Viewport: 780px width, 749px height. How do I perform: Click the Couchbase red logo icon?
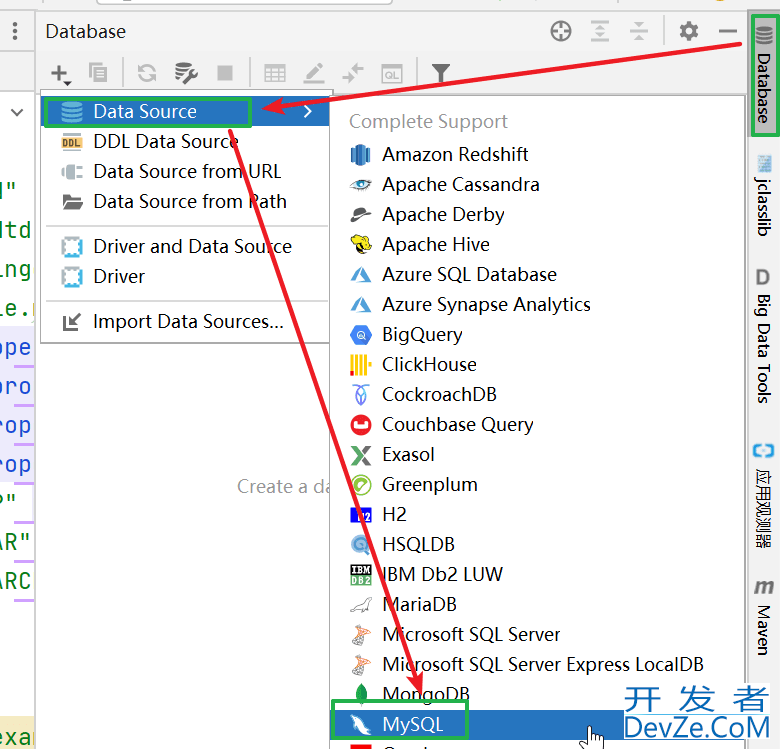tap(361, 425)
